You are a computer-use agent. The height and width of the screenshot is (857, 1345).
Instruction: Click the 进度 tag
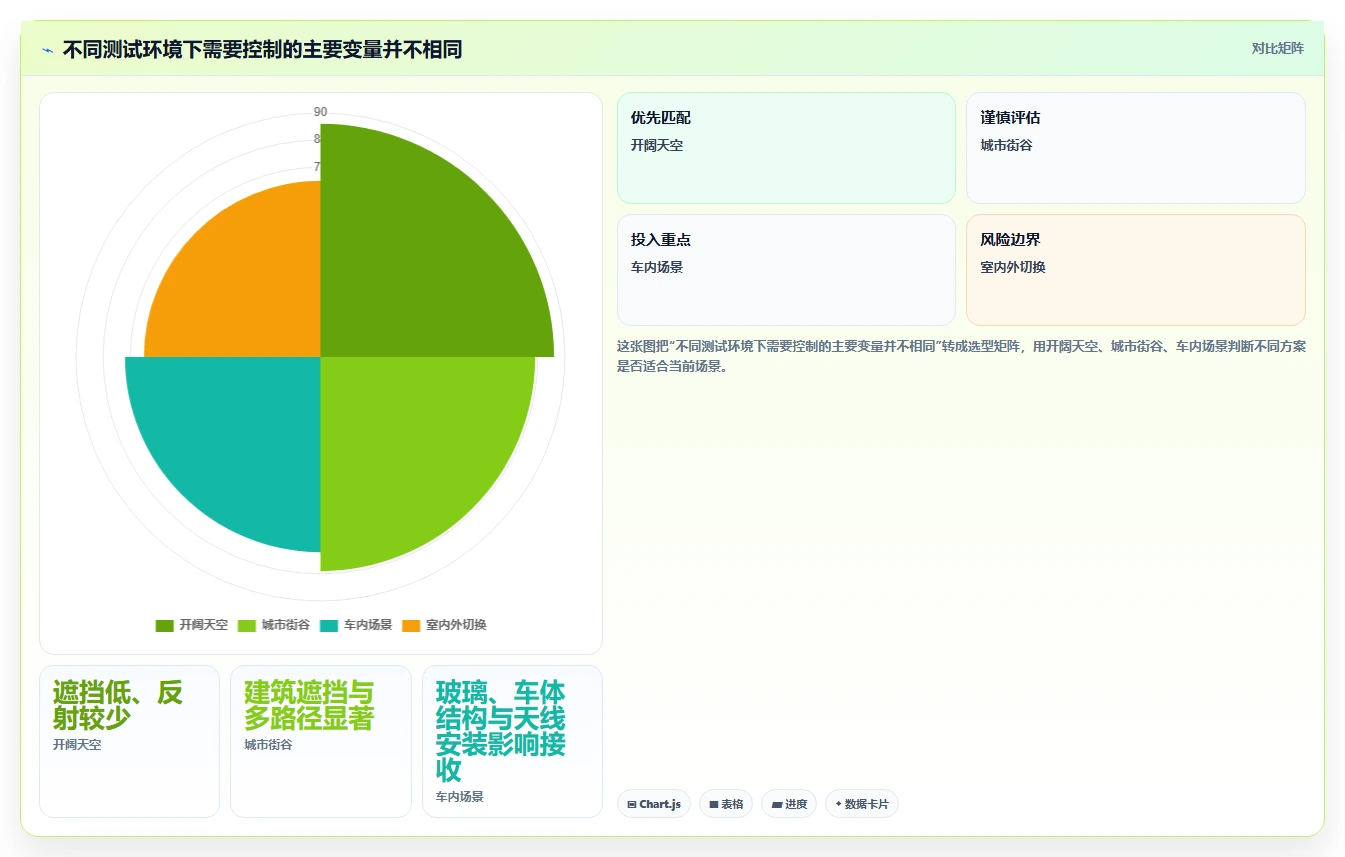[x=789, y=804]
